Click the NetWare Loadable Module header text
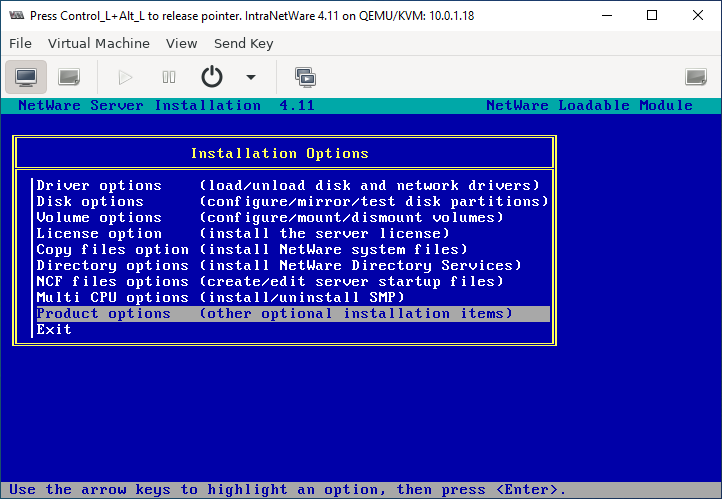 coord(589,105)
